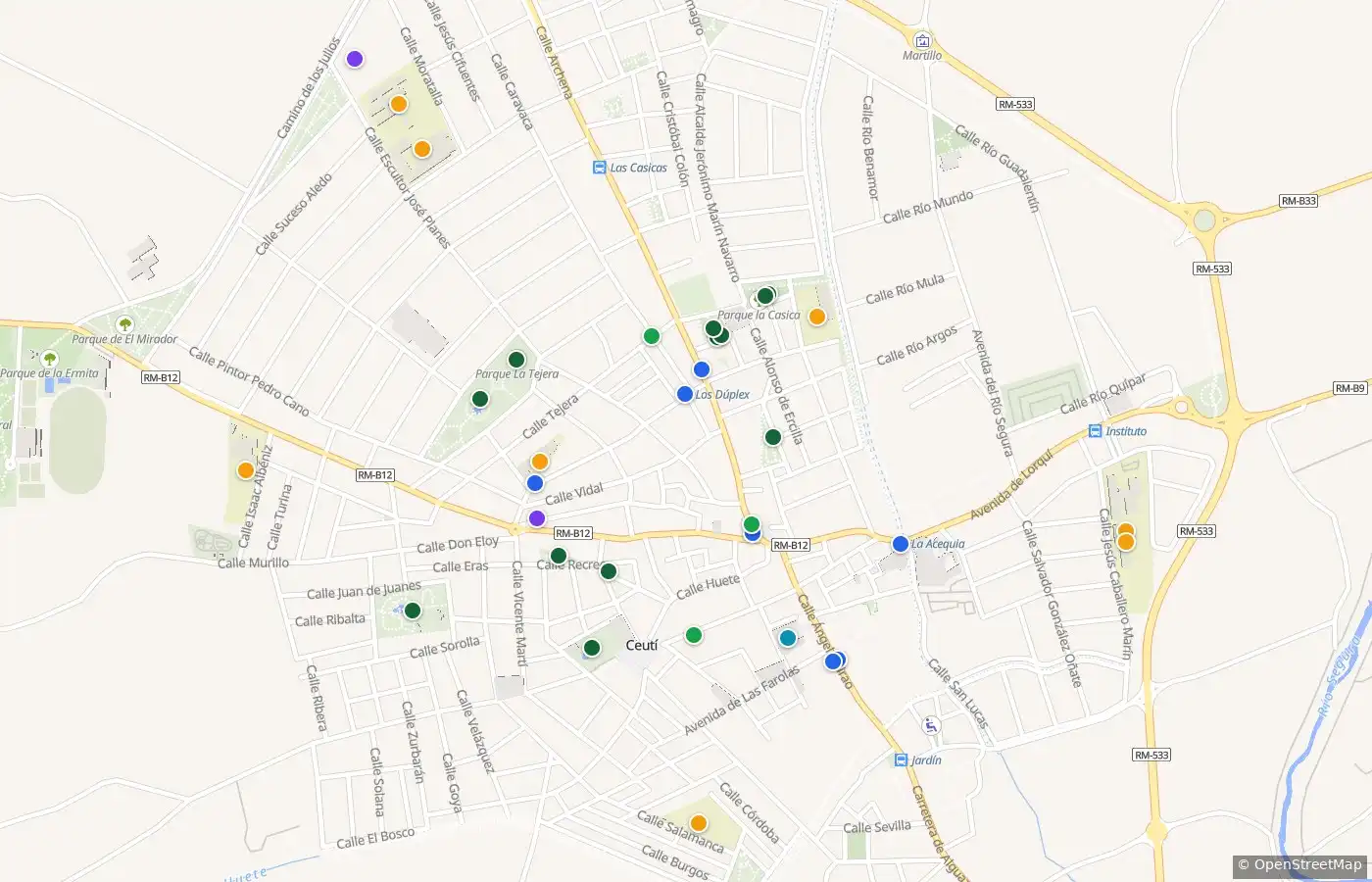Select the green marker below Calle Huete label

point(694,635)
